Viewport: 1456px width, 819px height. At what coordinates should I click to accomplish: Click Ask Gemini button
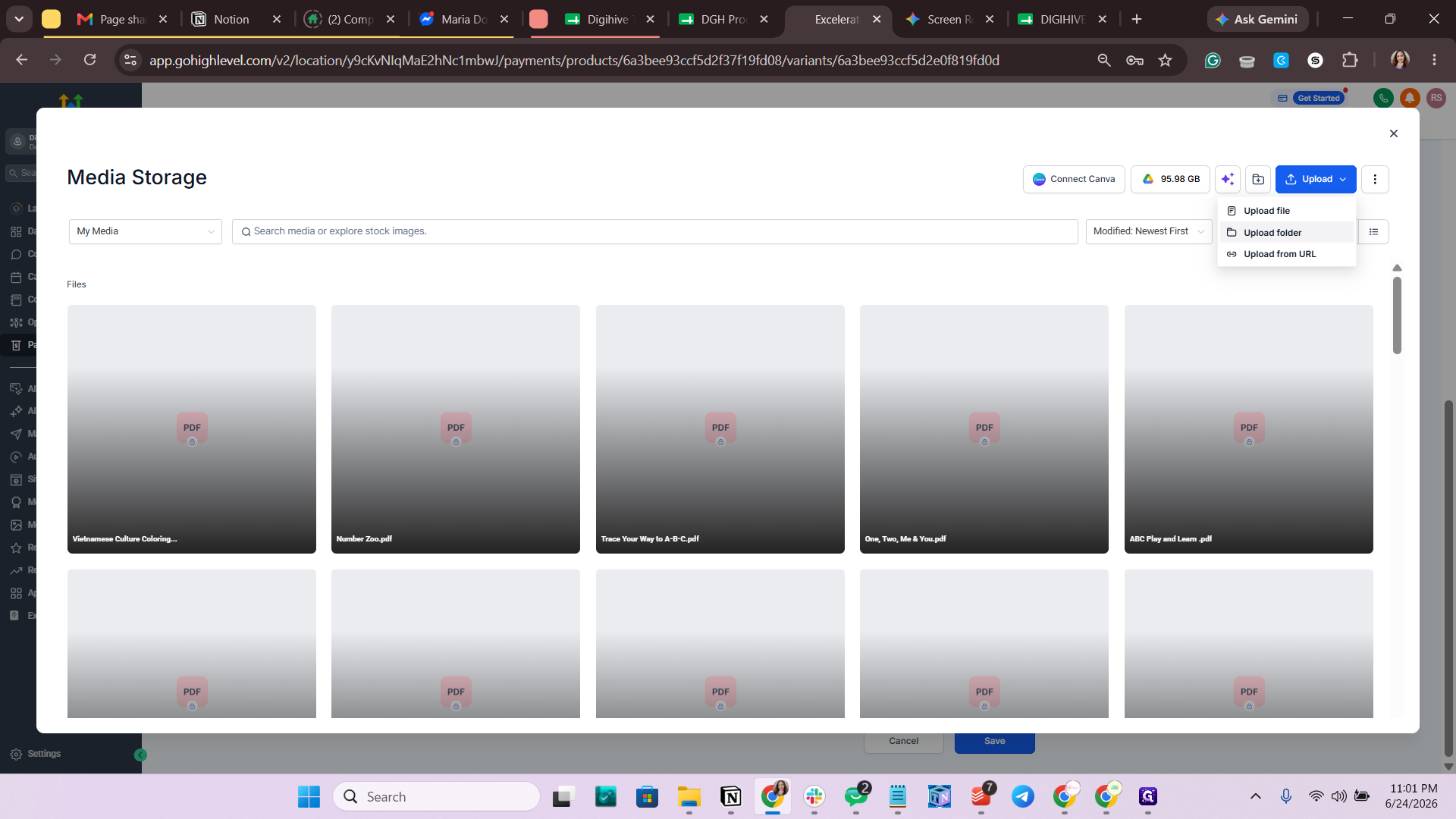[x=1258, y=20]
